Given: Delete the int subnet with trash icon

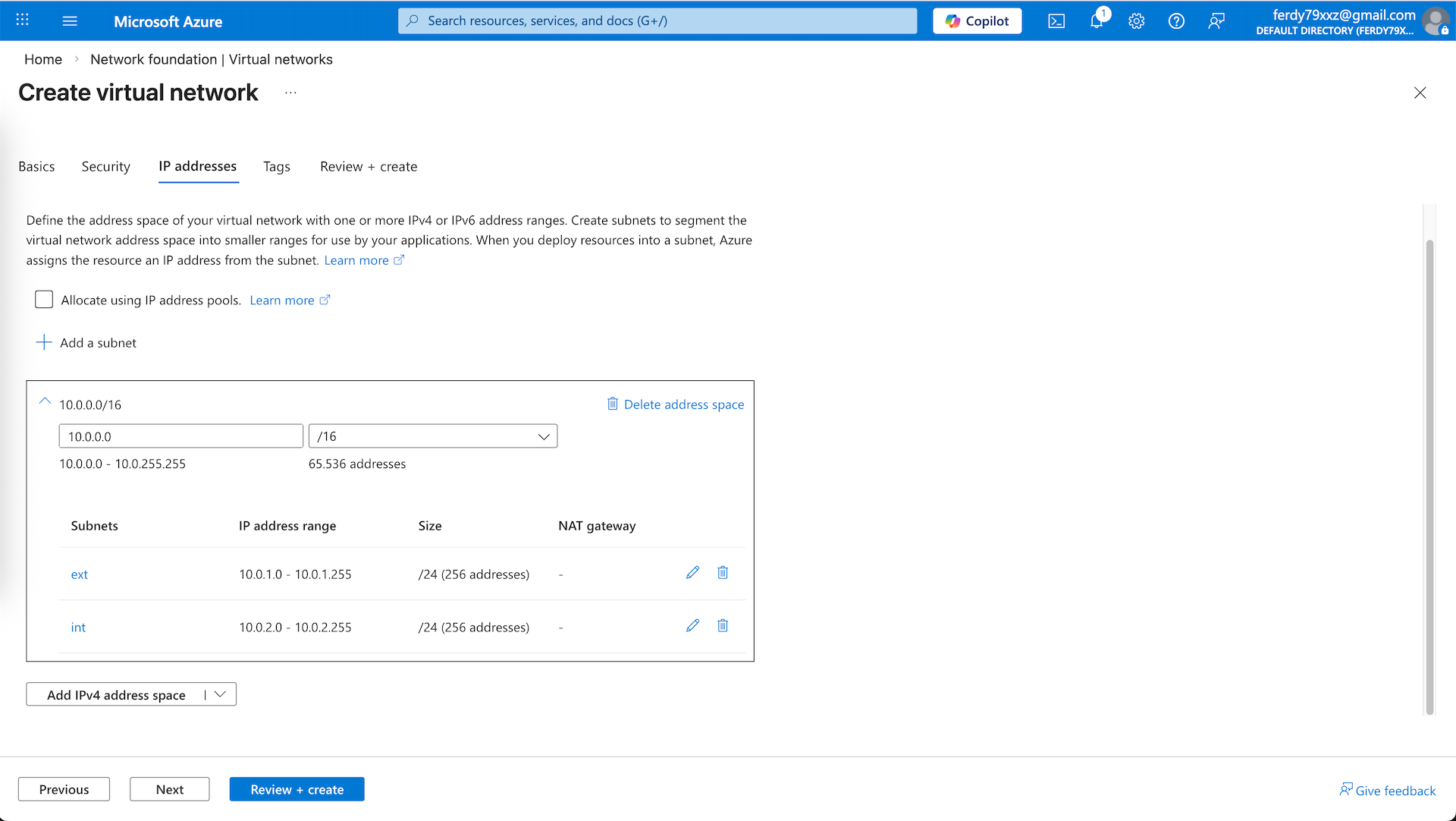Looking at the screenshot, I should coord(723,626).
